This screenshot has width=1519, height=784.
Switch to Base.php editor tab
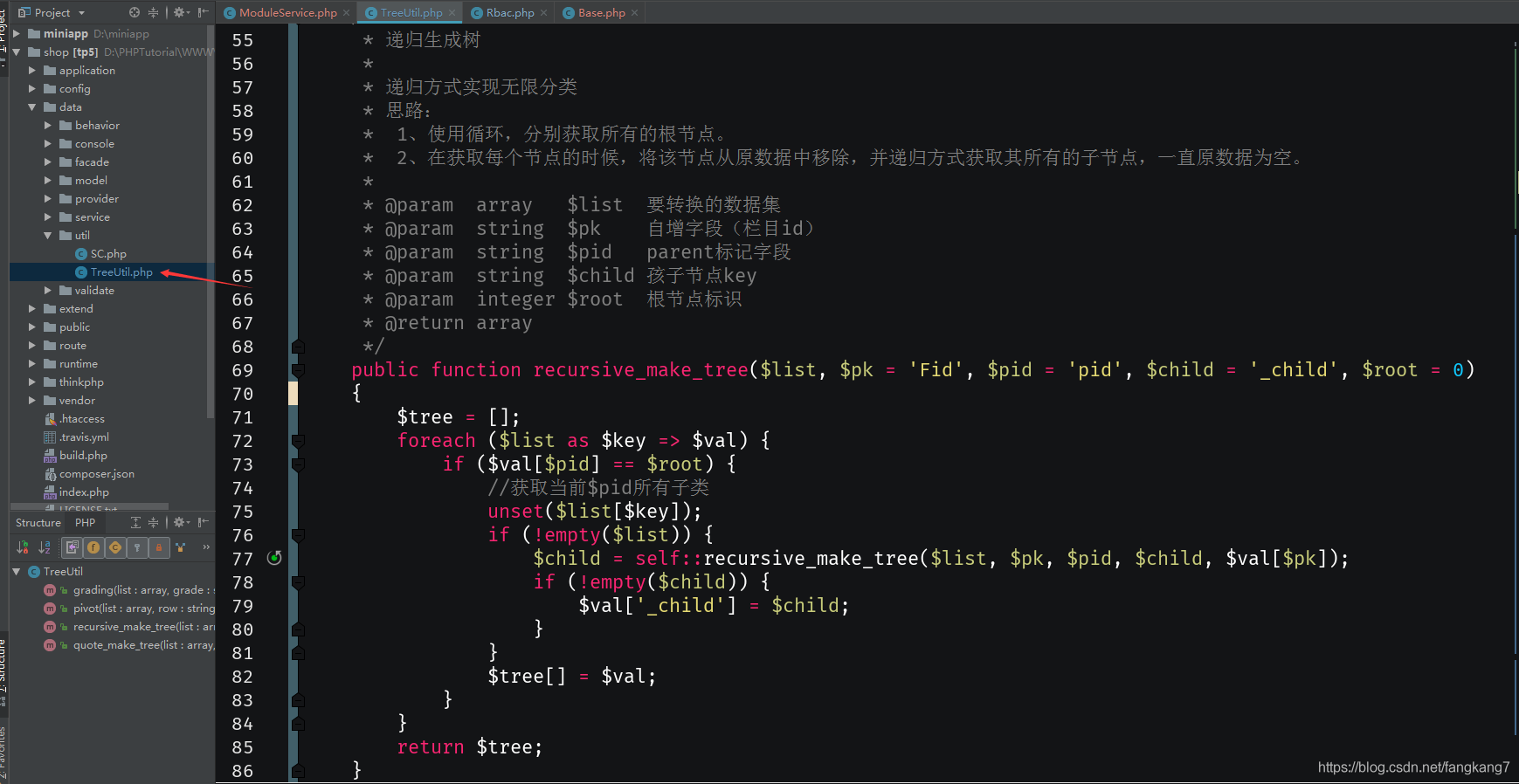point(601,13)
